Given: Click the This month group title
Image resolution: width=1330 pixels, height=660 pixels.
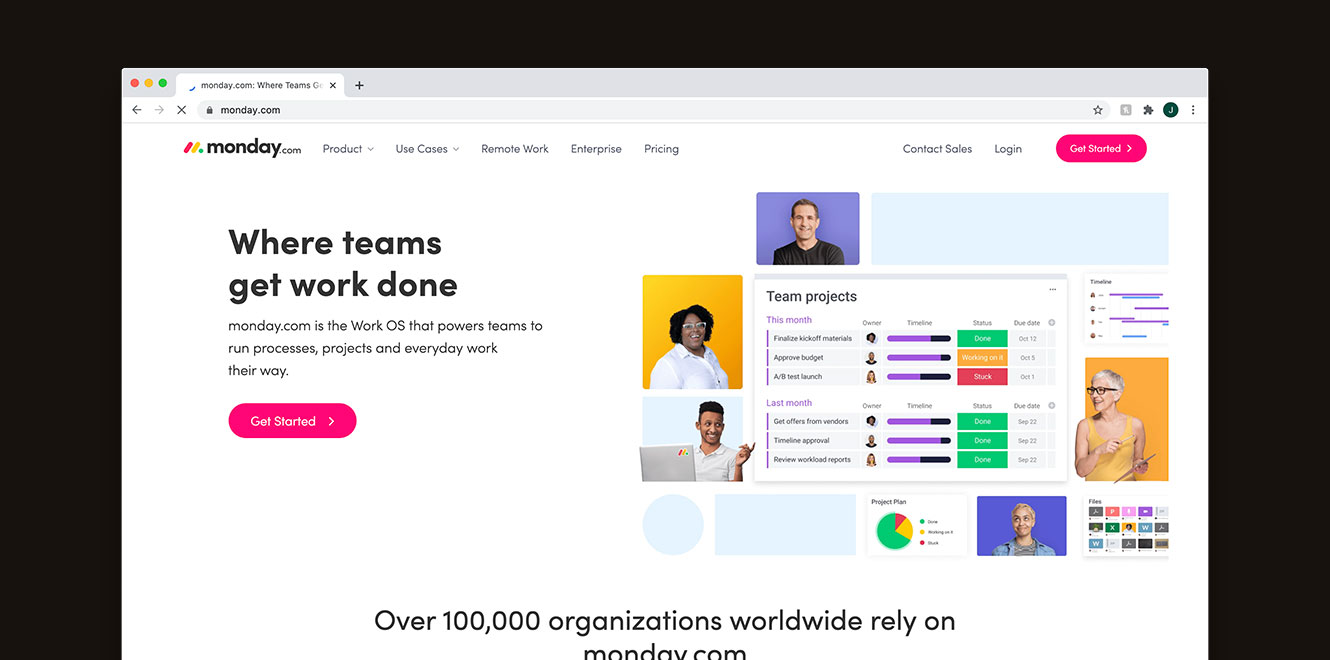Looking at the screenshot, I should pos(789,320).
